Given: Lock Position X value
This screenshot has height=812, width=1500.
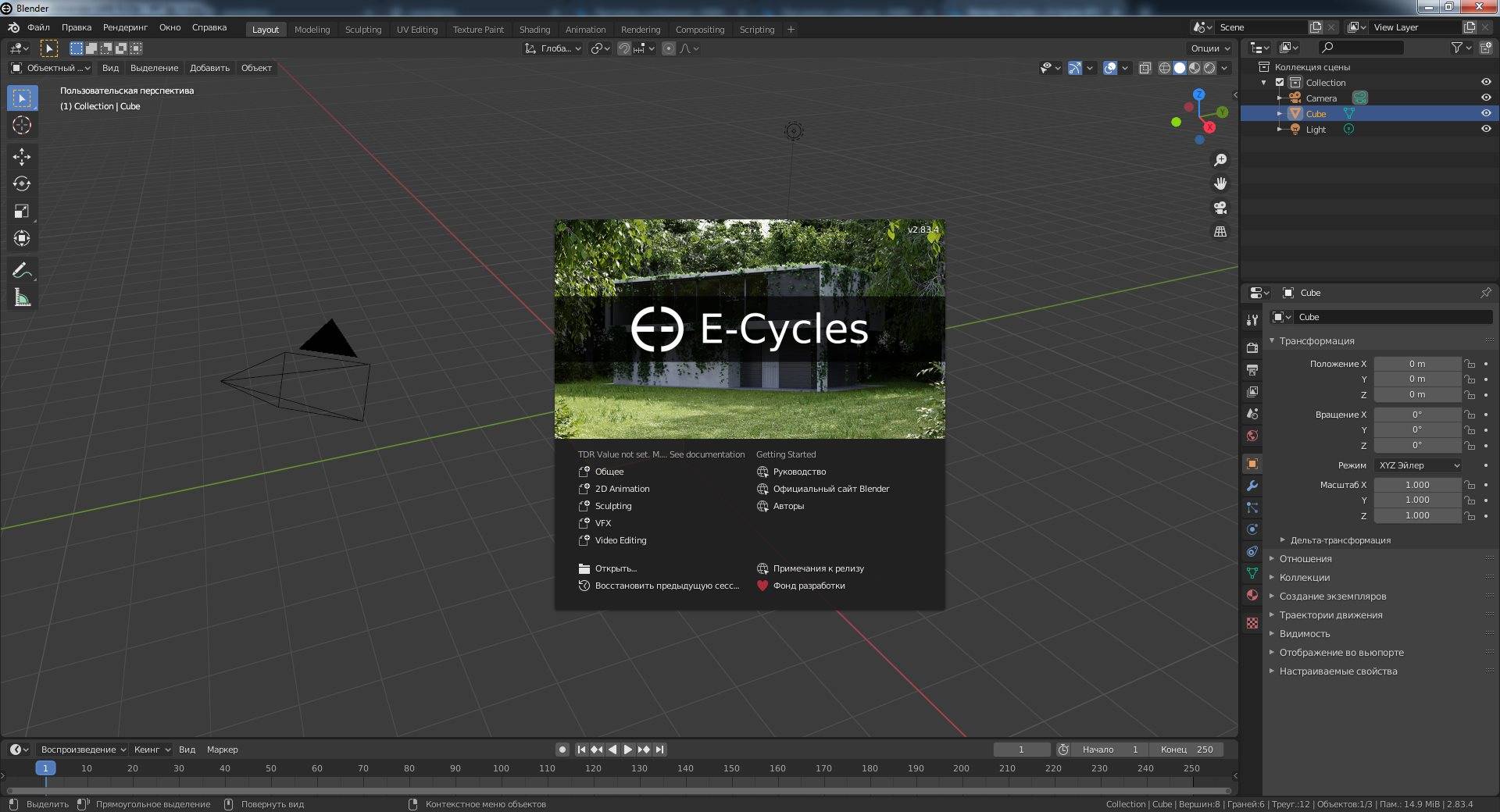Looking at the screenshot, I should [x=1470, y=364].
